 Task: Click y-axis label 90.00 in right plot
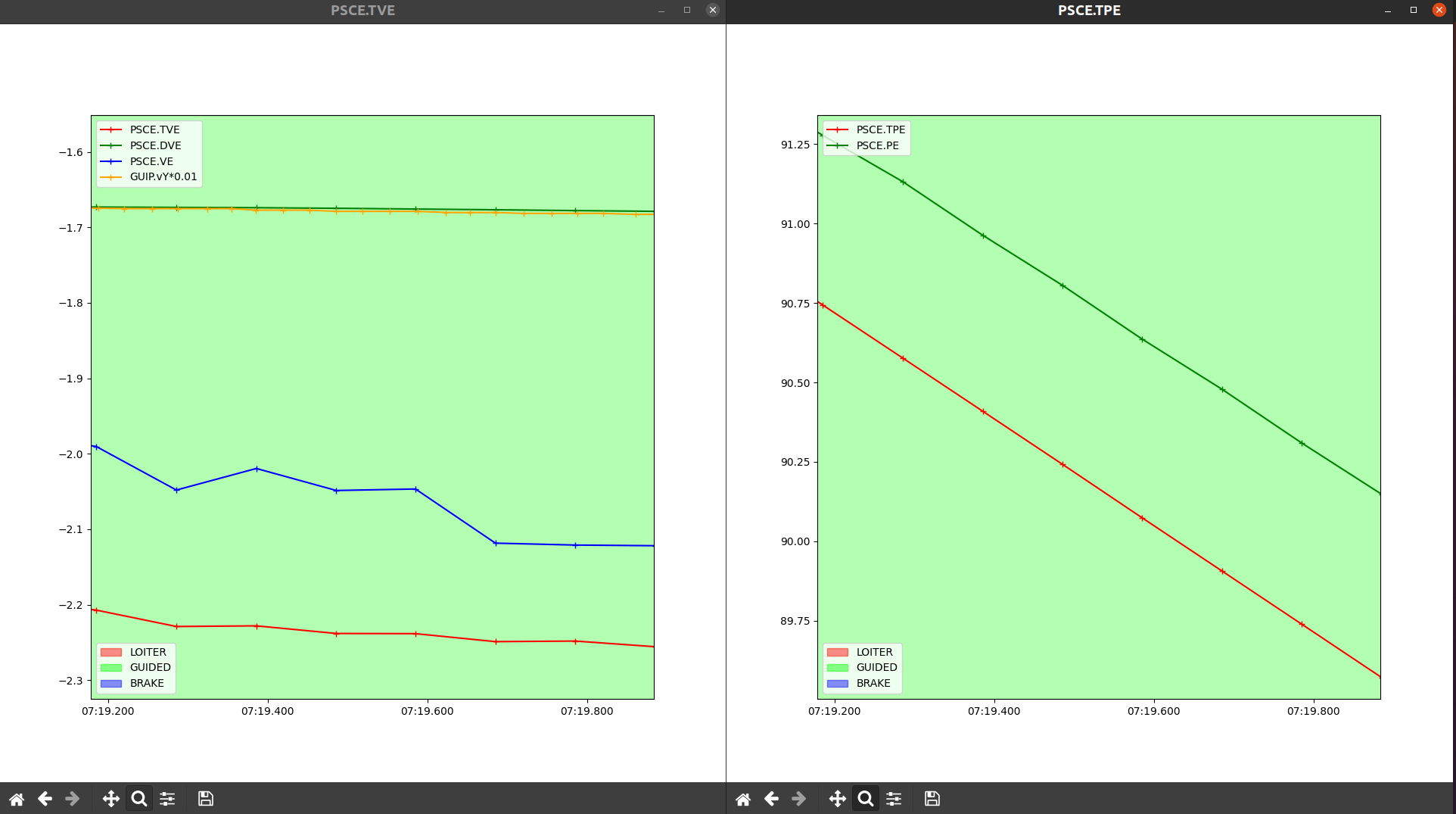point(795,541)
